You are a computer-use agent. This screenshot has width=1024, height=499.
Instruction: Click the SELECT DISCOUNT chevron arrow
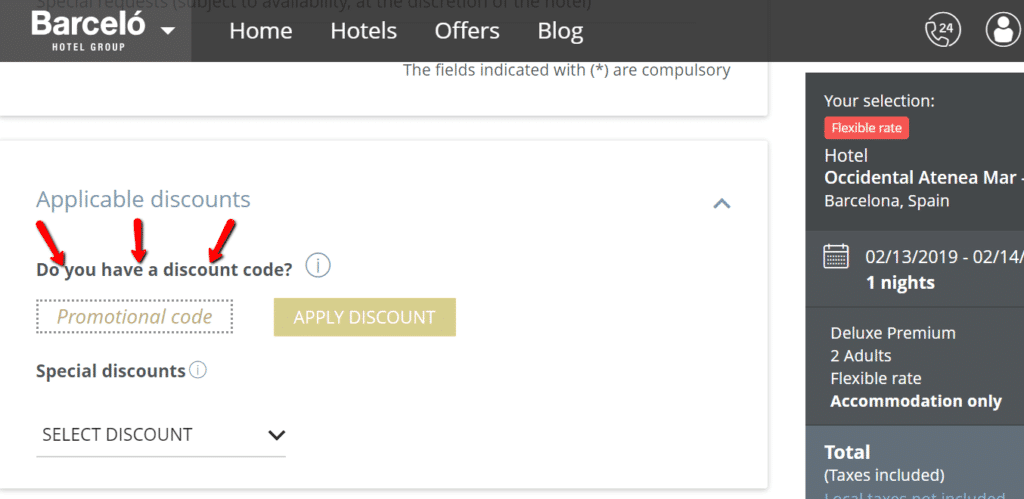tap(277, 435)
